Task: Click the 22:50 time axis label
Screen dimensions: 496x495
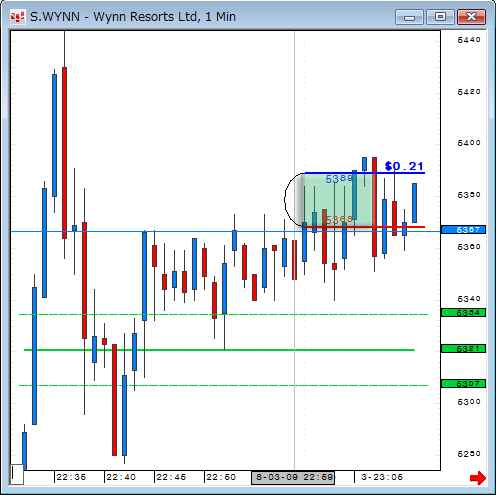Action: pyautogui.click(x=221, y=477)
